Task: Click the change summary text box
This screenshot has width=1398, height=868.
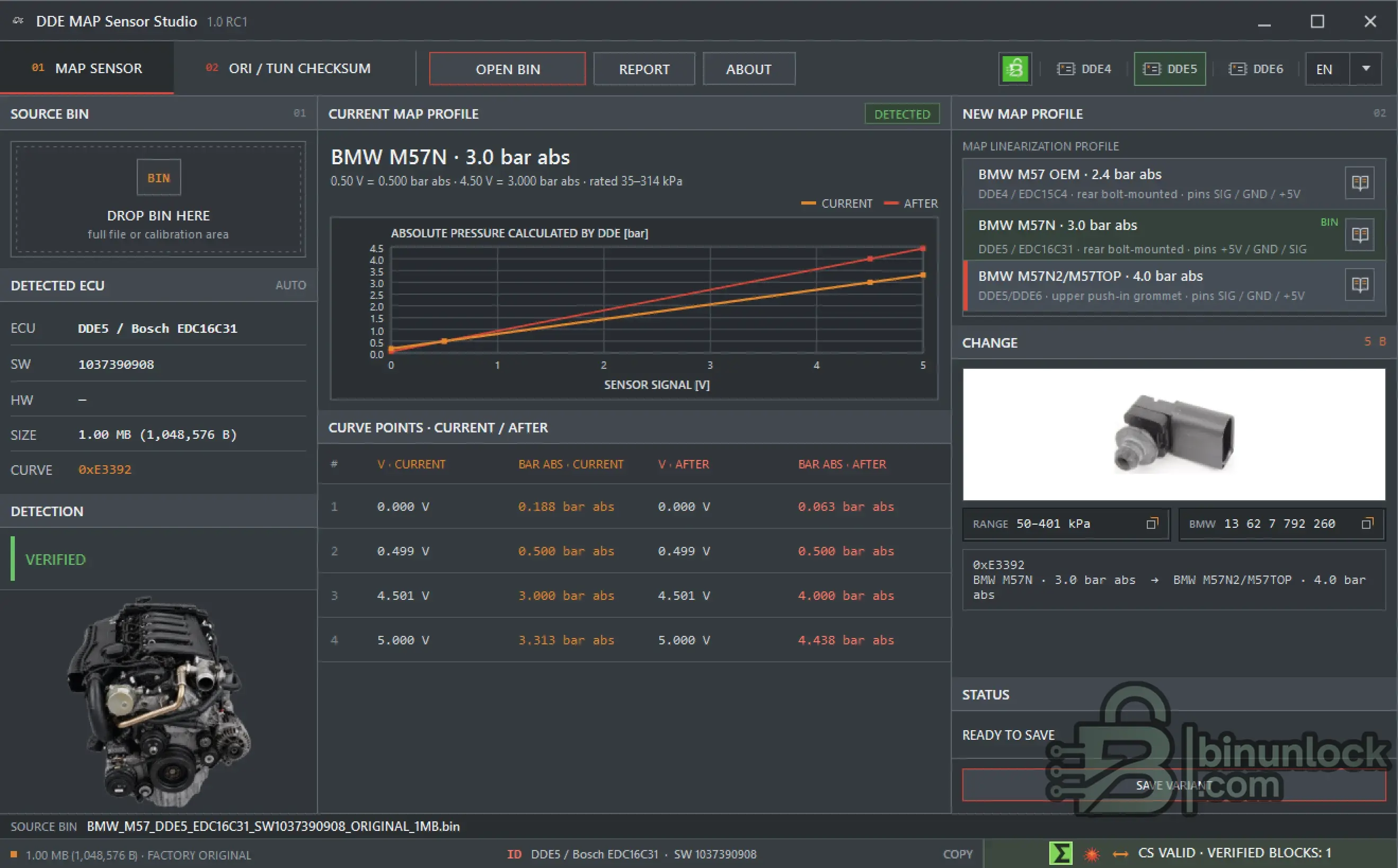Action: (1174, 580)
